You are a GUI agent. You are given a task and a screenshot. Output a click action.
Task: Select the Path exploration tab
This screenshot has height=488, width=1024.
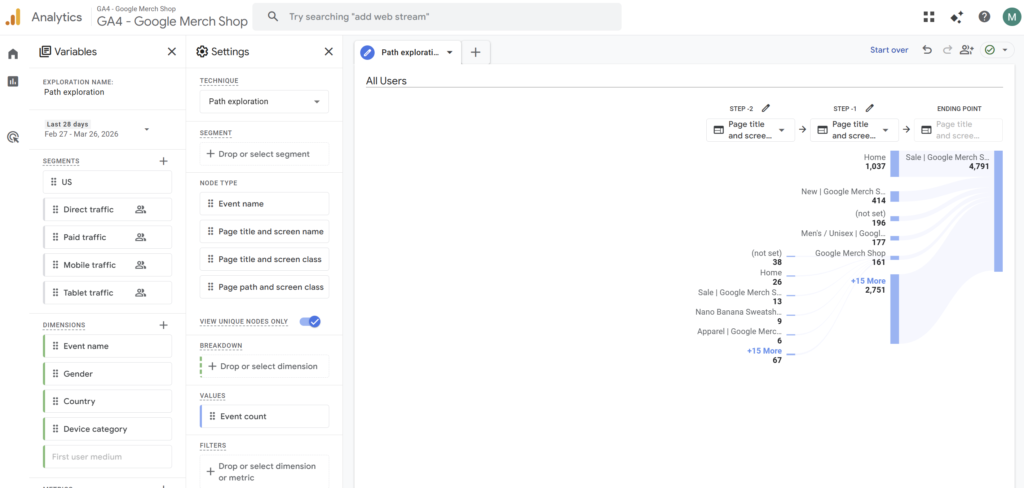(x=408, y=52)
